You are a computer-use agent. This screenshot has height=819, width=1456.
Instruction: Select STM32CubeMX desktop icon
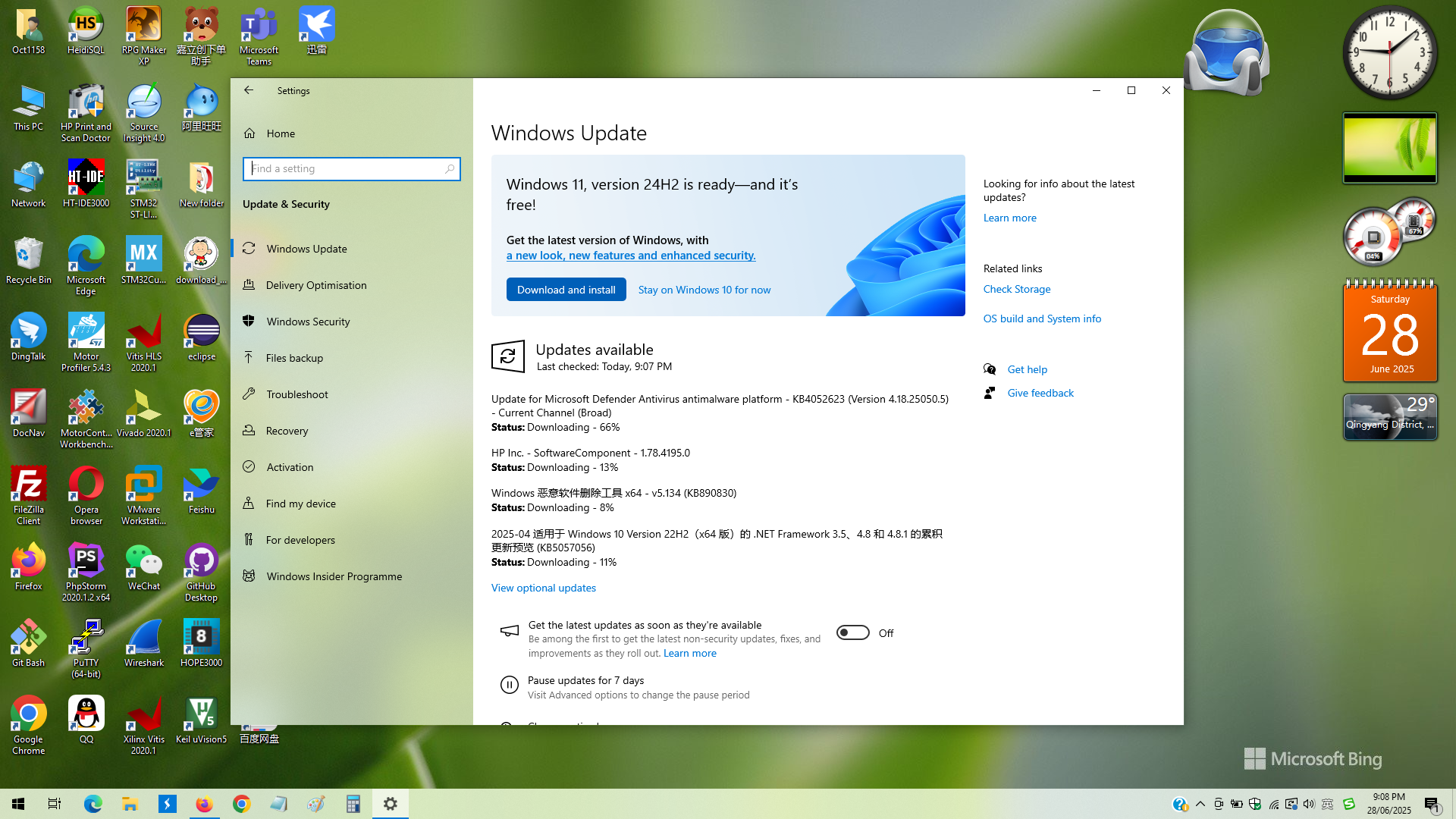143,261
